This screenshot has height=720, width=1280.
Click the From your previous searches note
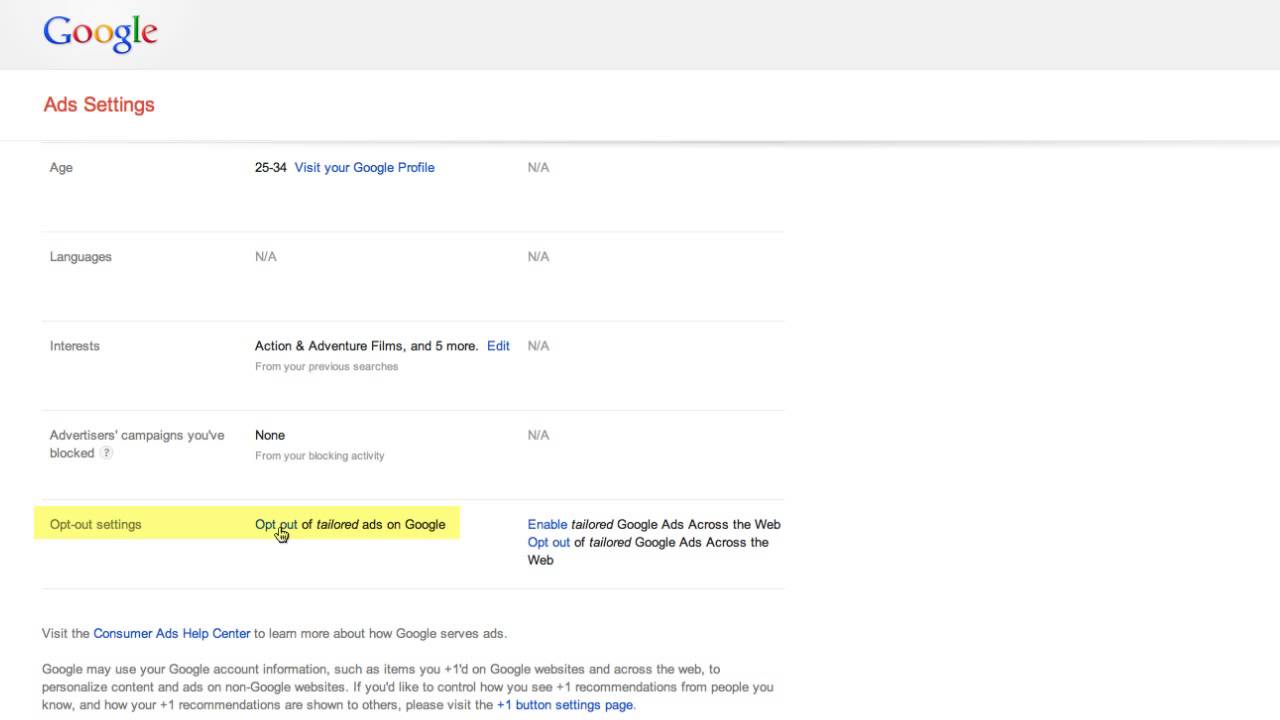pyautogui.click(x=326, y=367)
